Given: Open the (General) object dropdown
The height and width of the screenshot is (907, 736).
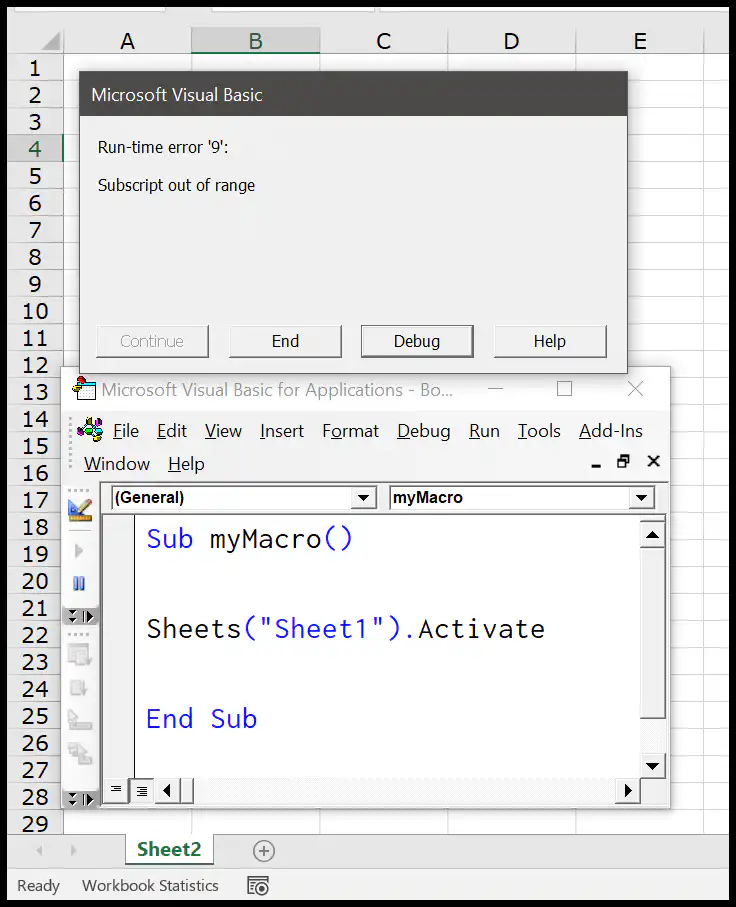Looking at the screenshot, I should (363, 498).
